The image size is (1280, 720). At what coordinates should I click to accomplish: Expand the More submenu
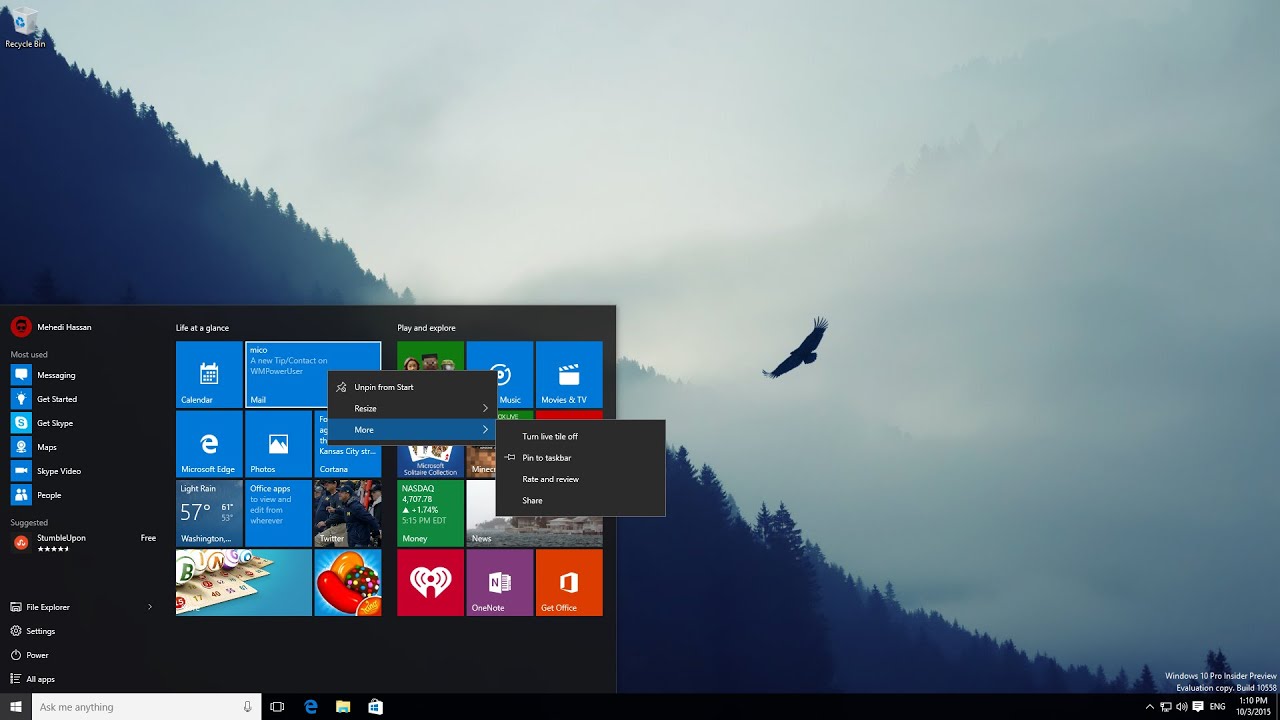(412, 430)
